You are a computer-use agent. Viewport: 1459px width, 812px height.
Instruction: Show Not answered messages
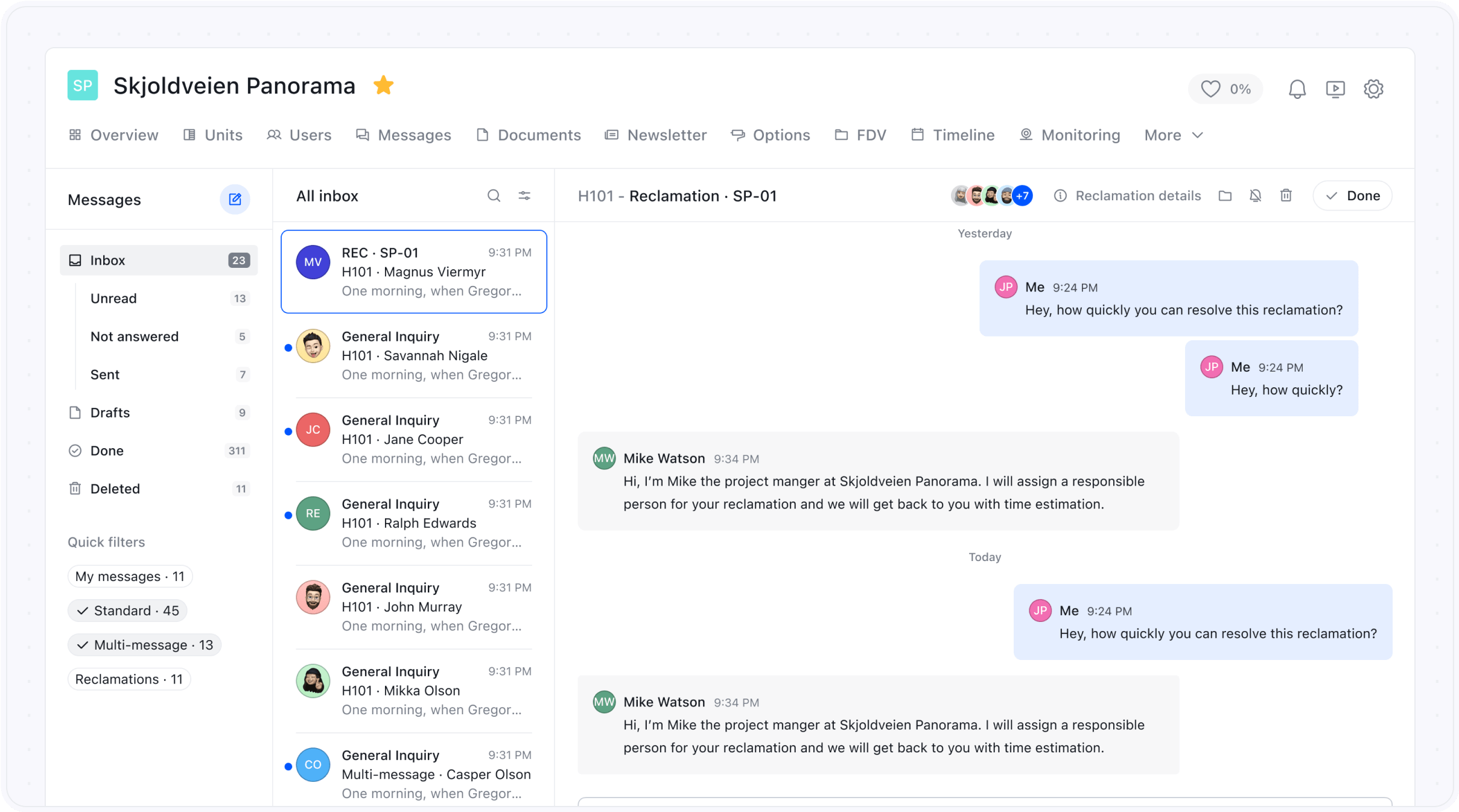(169, 336)
